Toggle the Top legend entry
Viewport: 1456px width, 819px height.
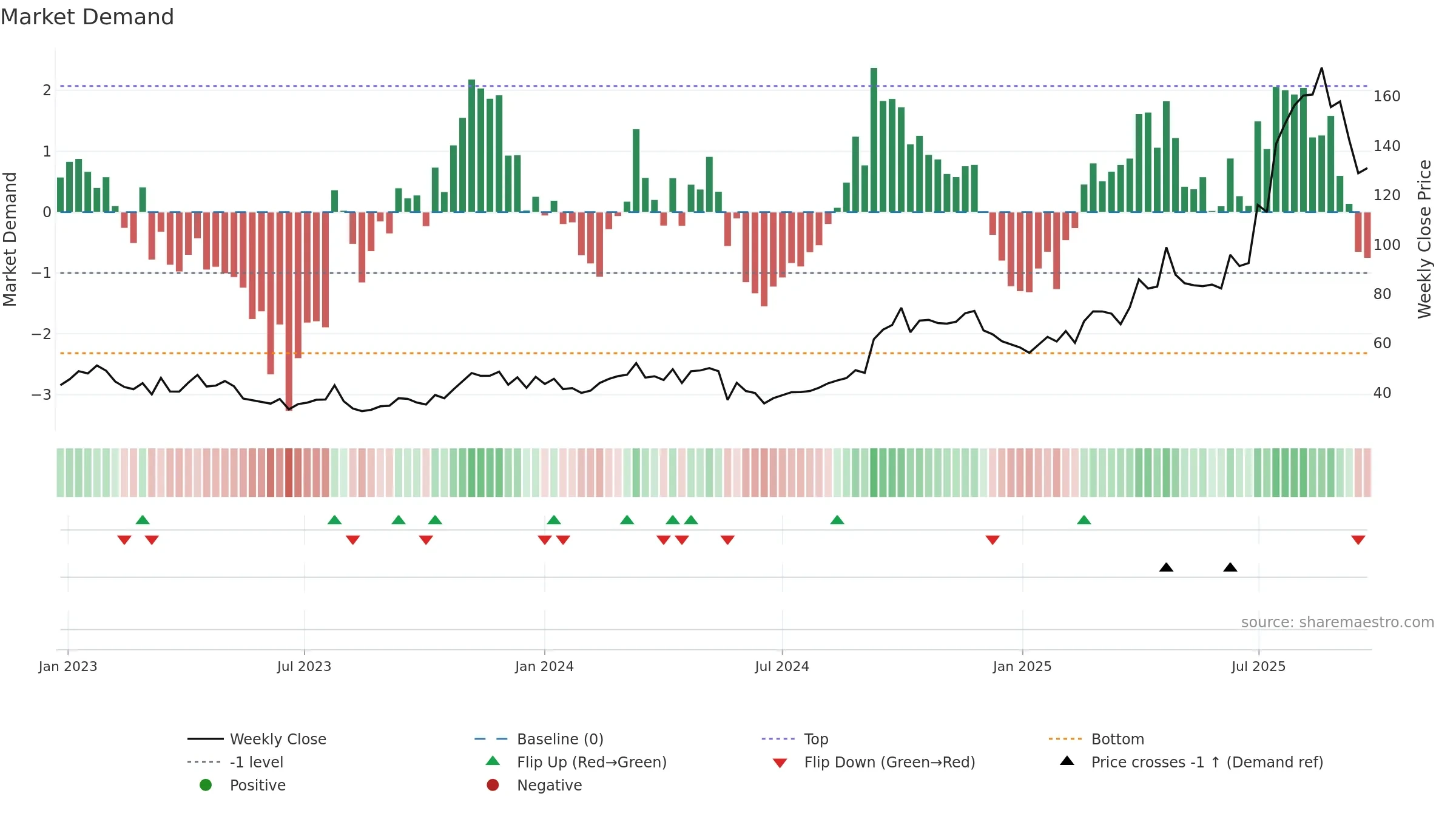coord(795,739)
